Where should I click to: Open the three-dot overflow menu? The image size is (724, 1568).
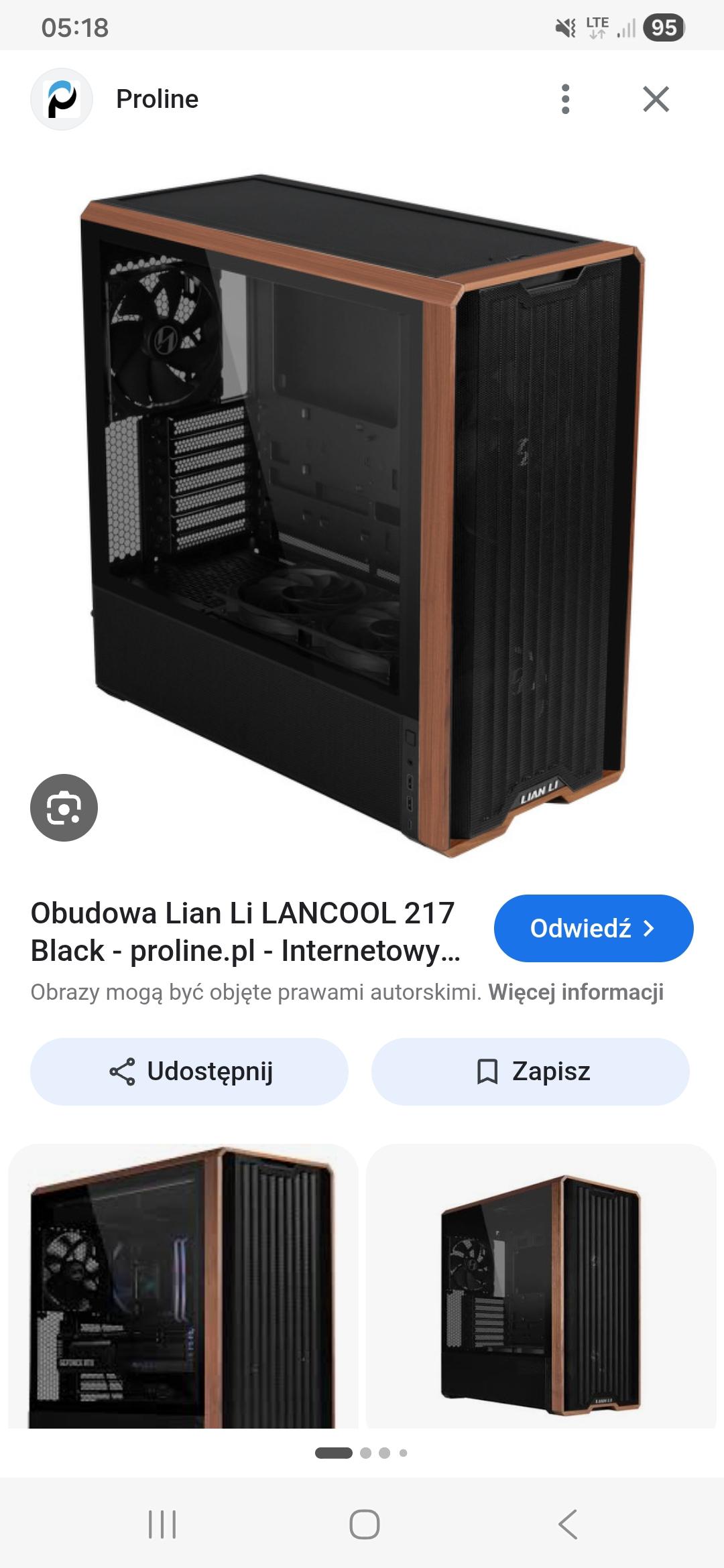(566, 99)
